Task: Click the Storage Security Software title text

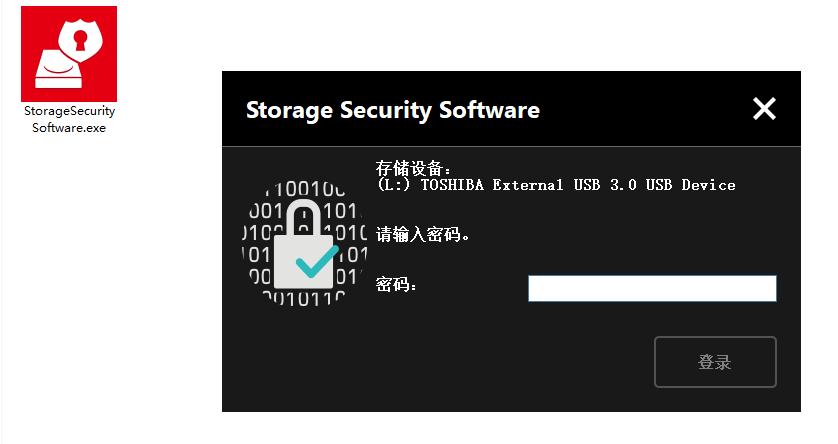Action: (392, 110)
